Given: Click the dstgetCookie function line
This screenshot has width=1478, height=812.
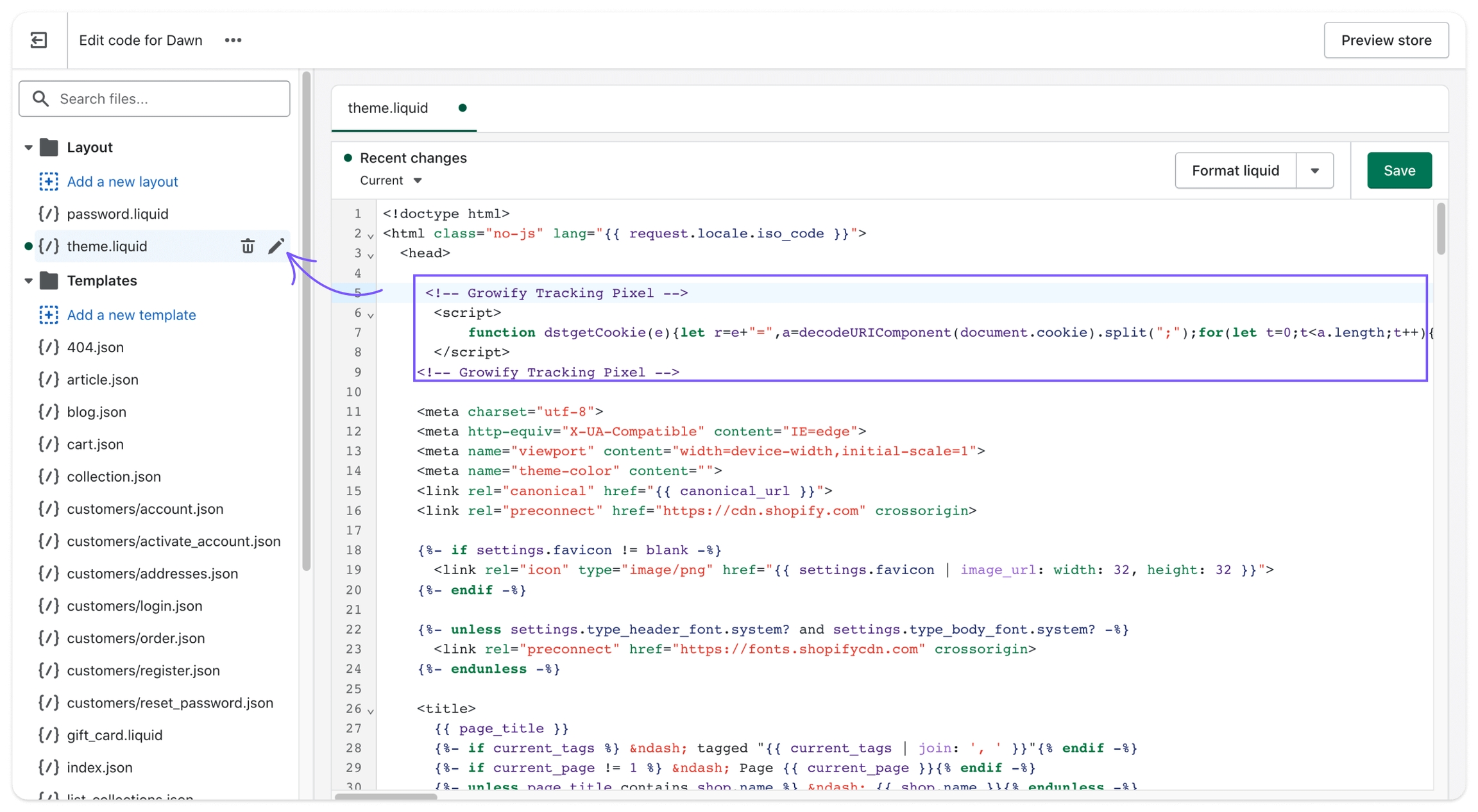Looking at the screenshot, I should 949,333.
